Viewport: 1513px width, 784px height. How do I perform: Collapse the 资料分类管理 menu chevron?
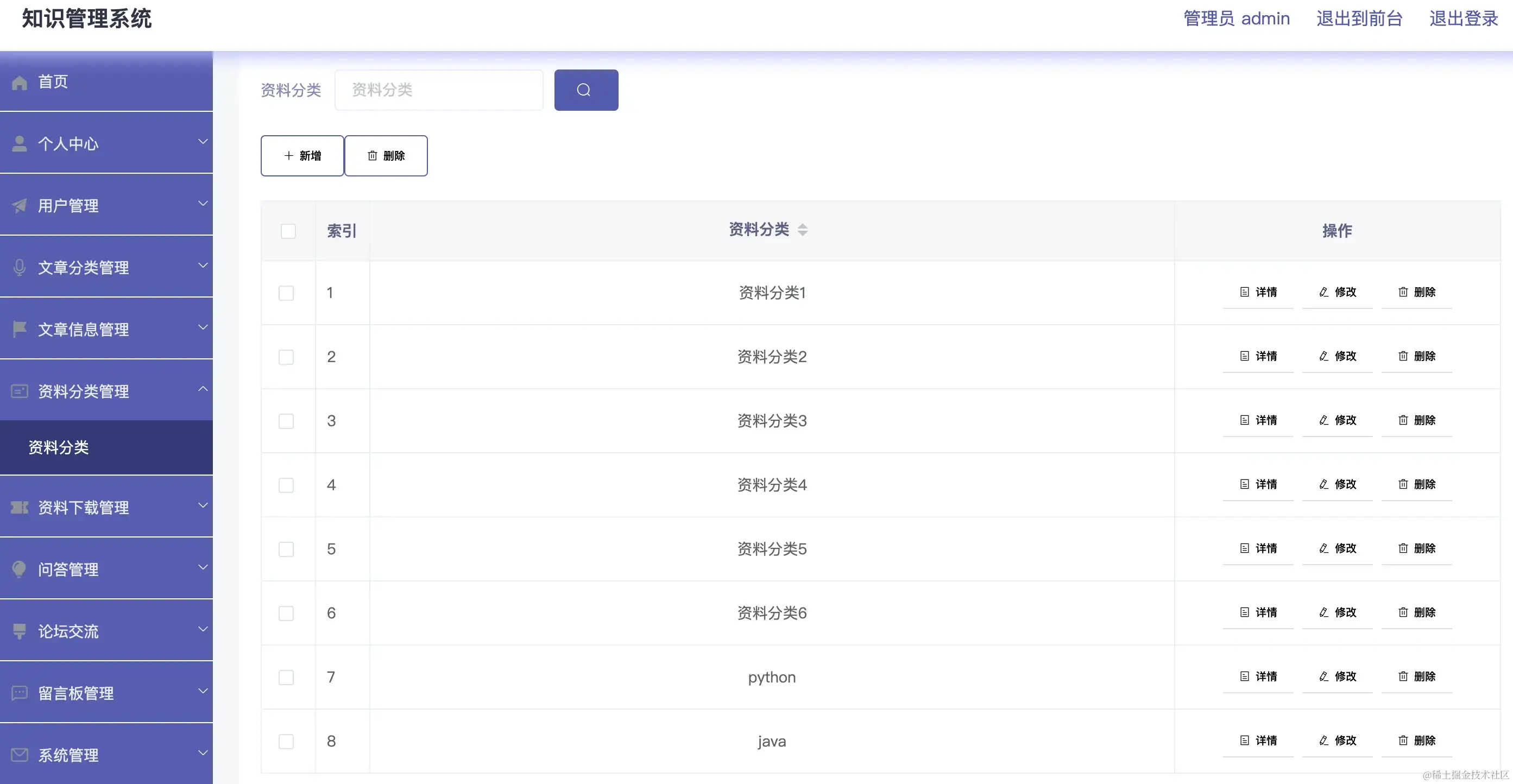coord(203,389)
